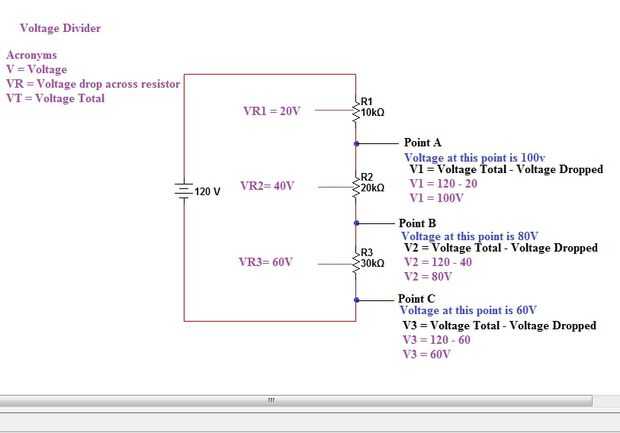Click the horizontal scrollbar thumb
The width and height of the screenshot is (620, 433).
tap(296, 401)
